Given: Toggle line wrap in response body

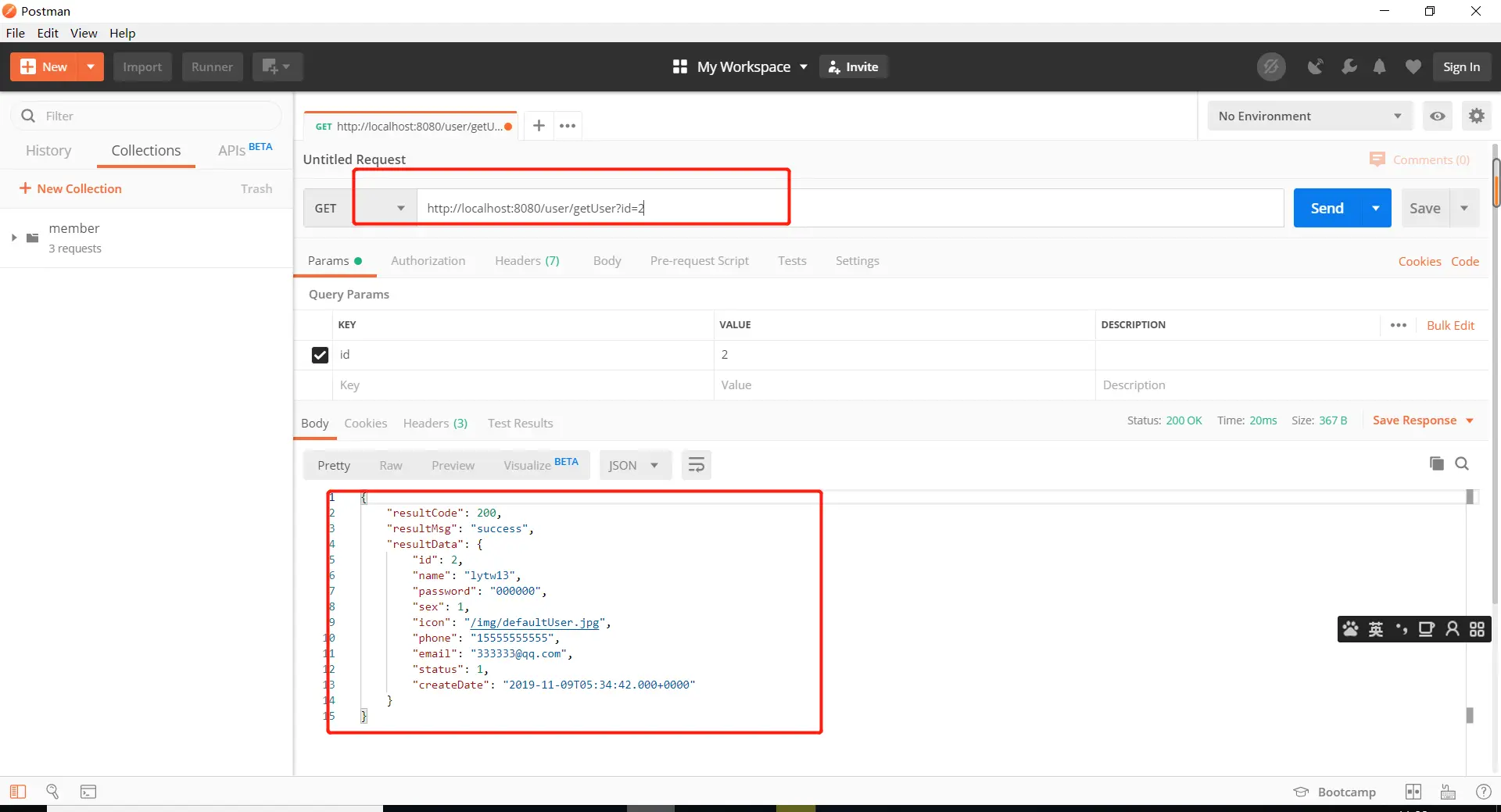Looking at the screenshot, I should coord(696,466).
